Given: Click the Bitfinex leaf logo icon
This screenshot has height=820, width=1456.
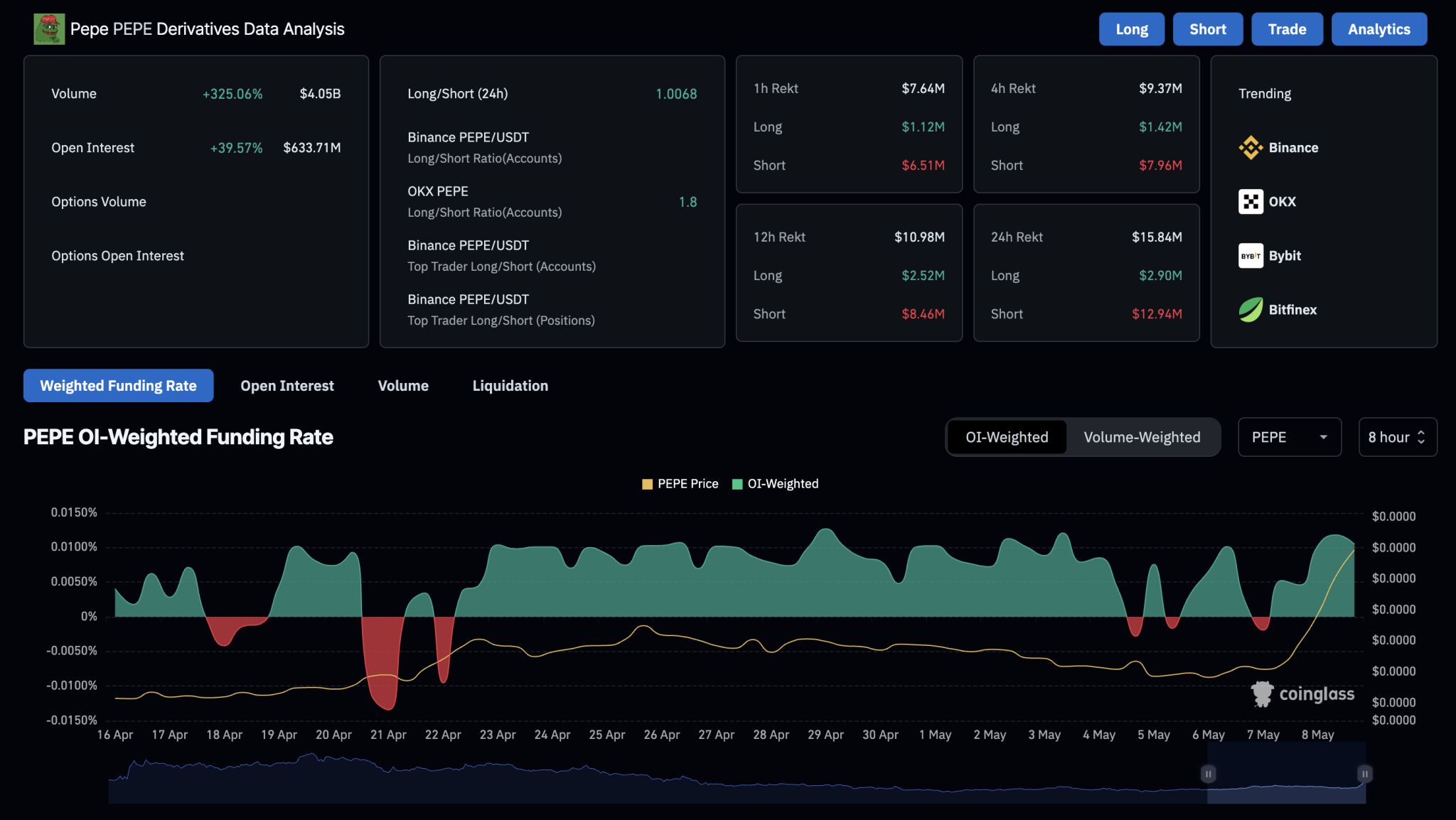Looking at the screenshot, I should tap(1251, 310).
